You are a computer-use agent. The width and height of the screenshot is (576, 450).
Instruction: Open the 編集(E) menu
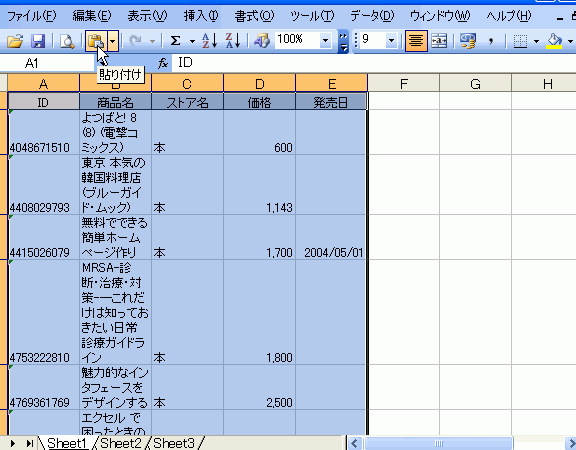[92, 16]
